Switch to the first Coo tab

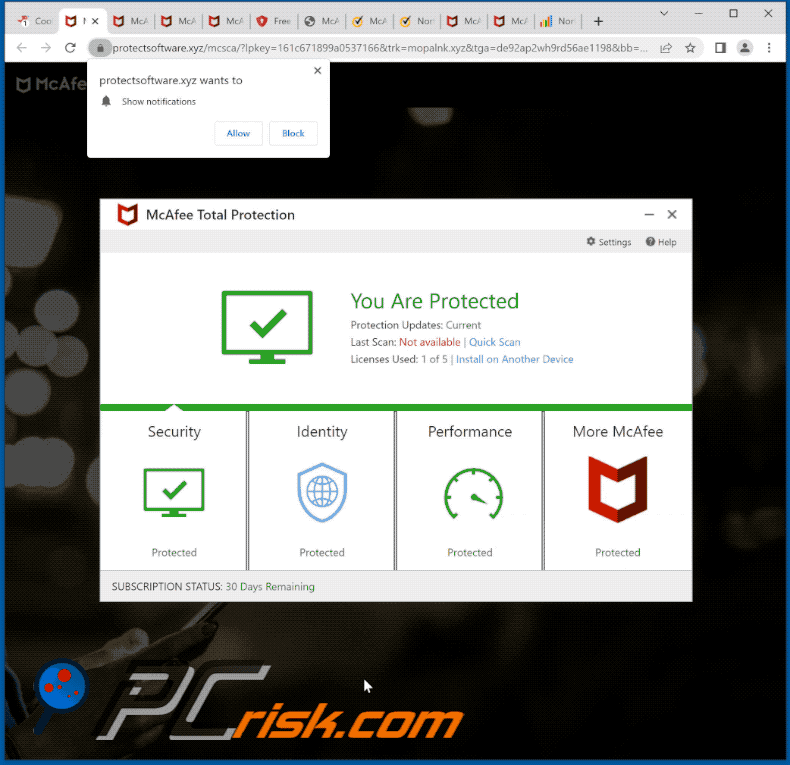[34, 21]
